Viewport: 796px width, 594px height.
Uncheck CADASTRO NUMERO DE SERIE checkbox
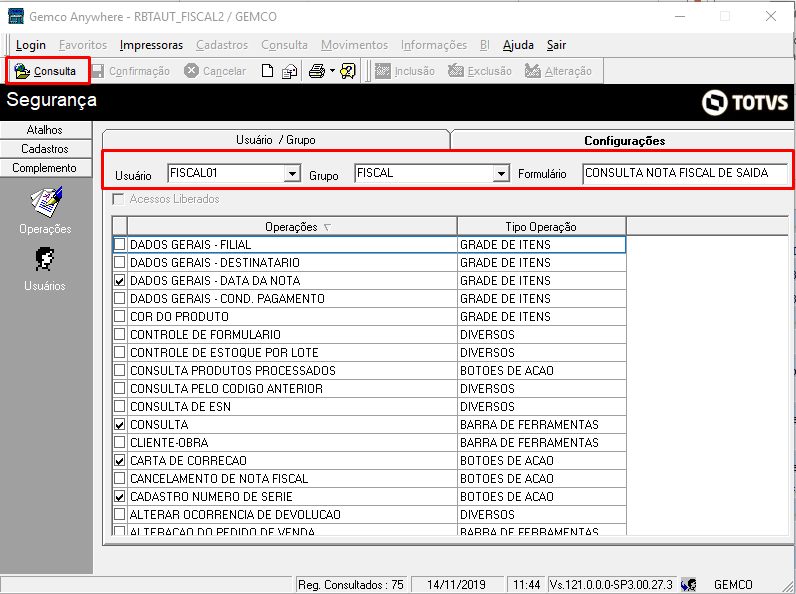[x=119, y=497]
